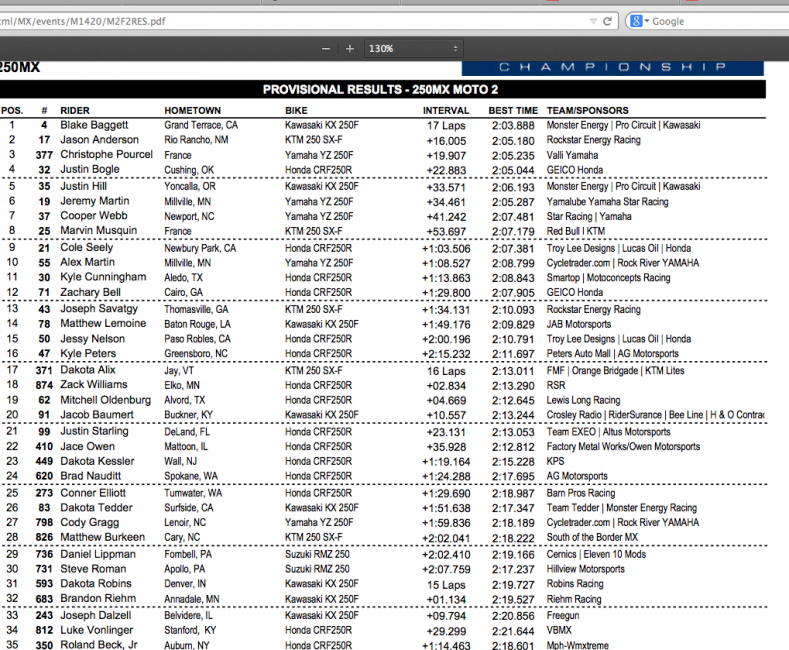
Task: Click the PDF zoom in plus button
Action: (x=350, y=49)
